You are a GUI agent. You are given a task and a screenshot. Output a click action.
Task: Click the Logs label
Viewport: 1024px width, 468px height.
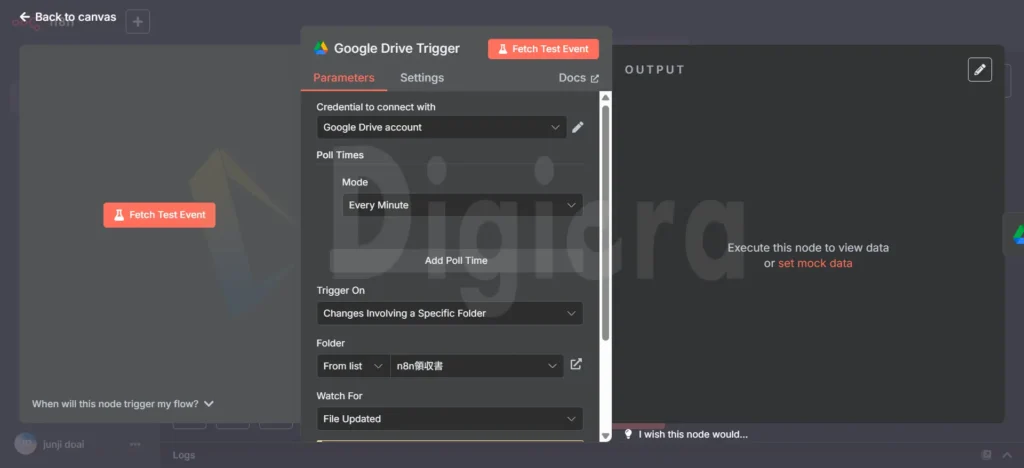pyautogui.click(x=184, y=455)
